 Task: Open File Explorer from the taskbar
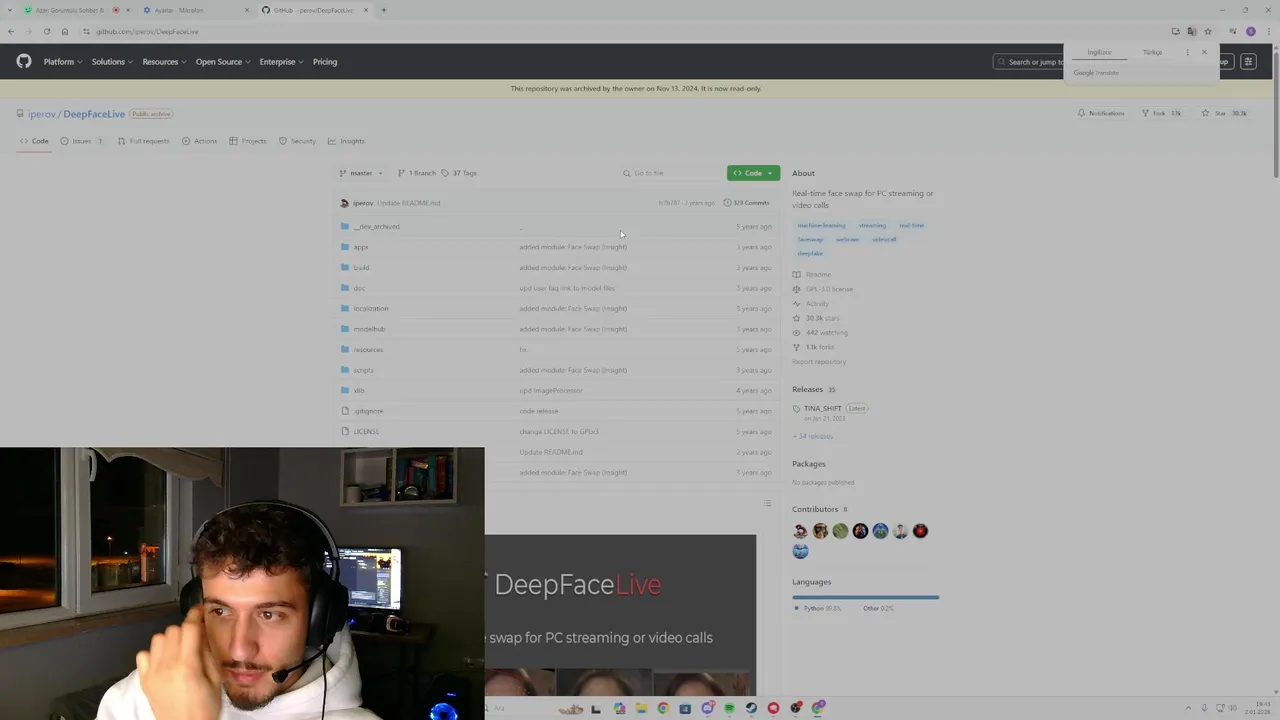tap(640, 708)
